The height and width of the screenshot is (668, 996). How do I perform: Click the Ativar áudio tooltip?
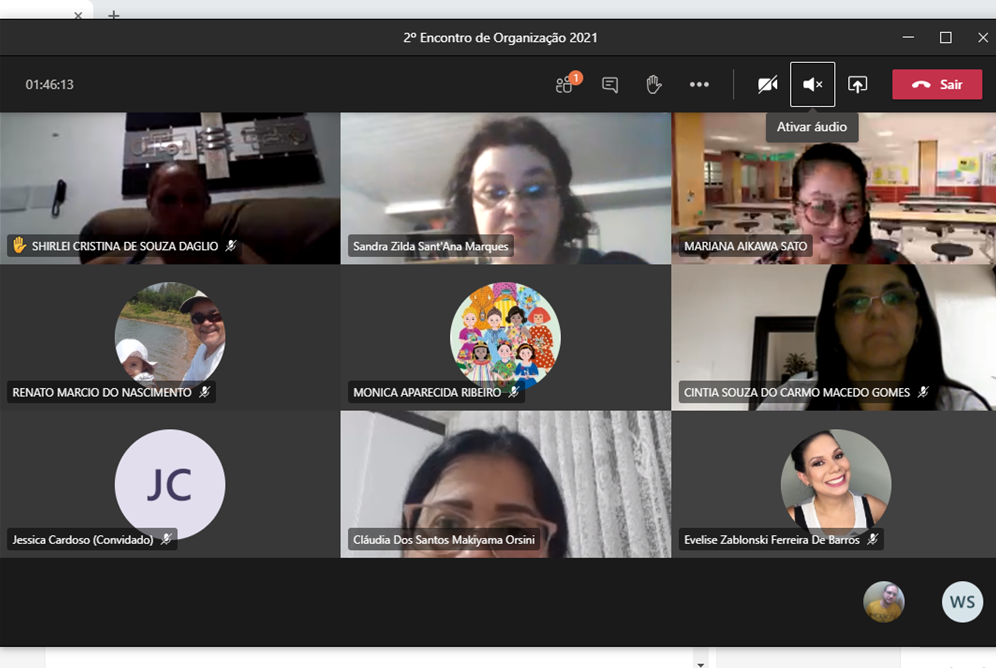pos(812,127)
